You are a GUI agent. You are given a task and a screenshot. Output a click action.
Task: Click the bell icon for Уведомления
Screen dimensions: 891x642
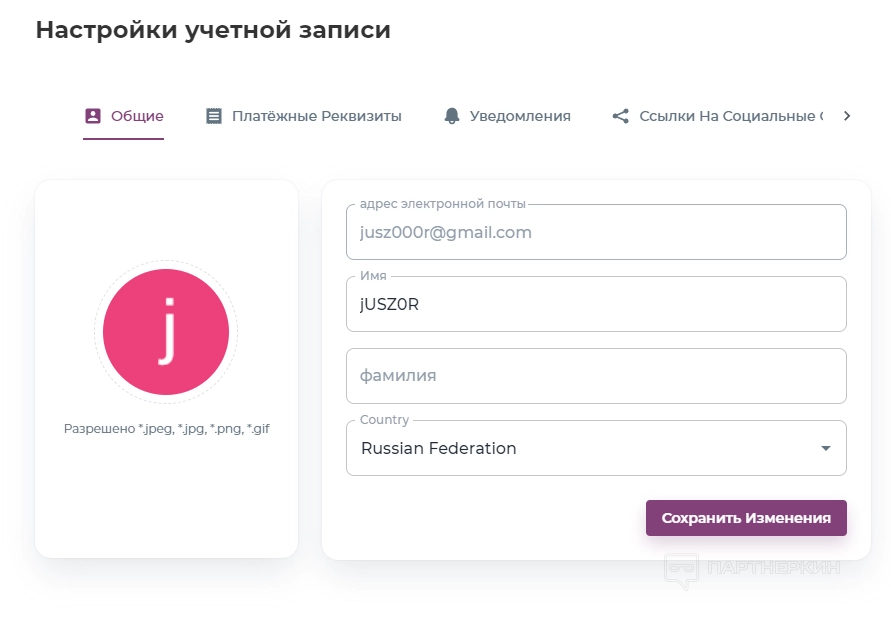[x=451, y=116]
